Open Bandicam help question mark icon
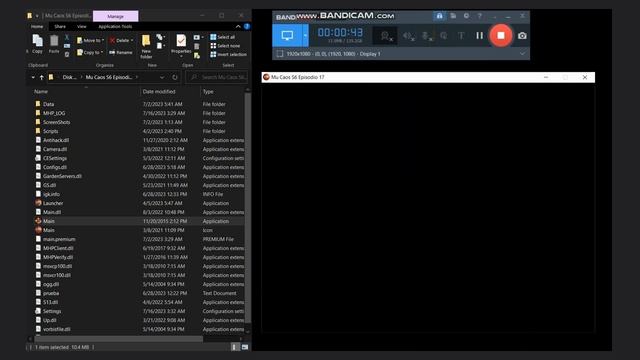 [480, 16]
